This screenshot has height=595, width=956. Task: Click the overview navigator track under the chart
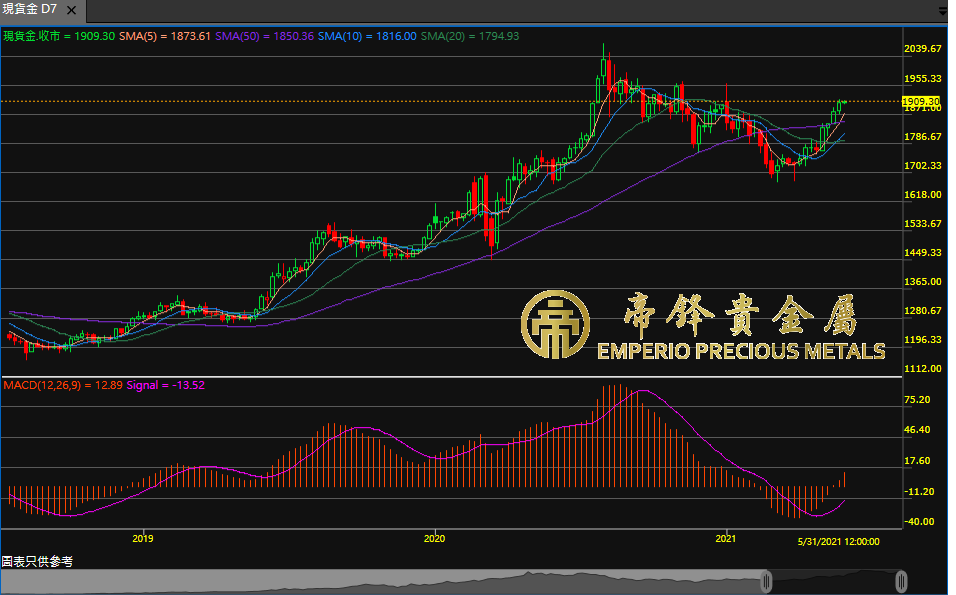451,582
